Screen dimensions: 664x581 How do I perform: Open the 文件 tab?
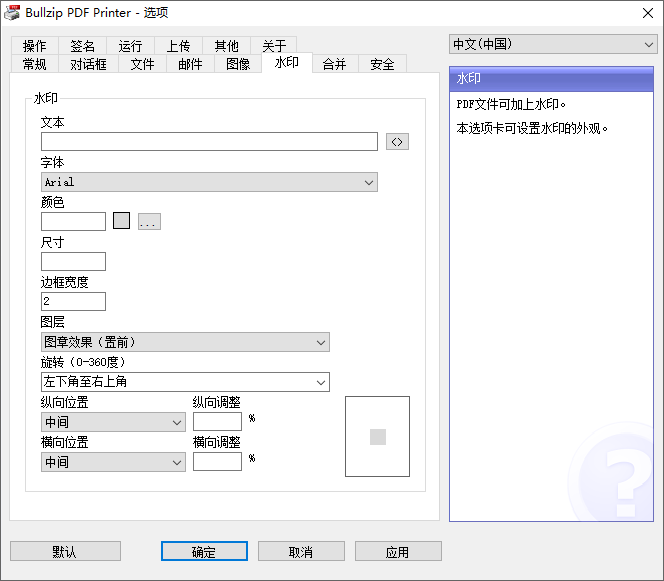click(142, 64)
